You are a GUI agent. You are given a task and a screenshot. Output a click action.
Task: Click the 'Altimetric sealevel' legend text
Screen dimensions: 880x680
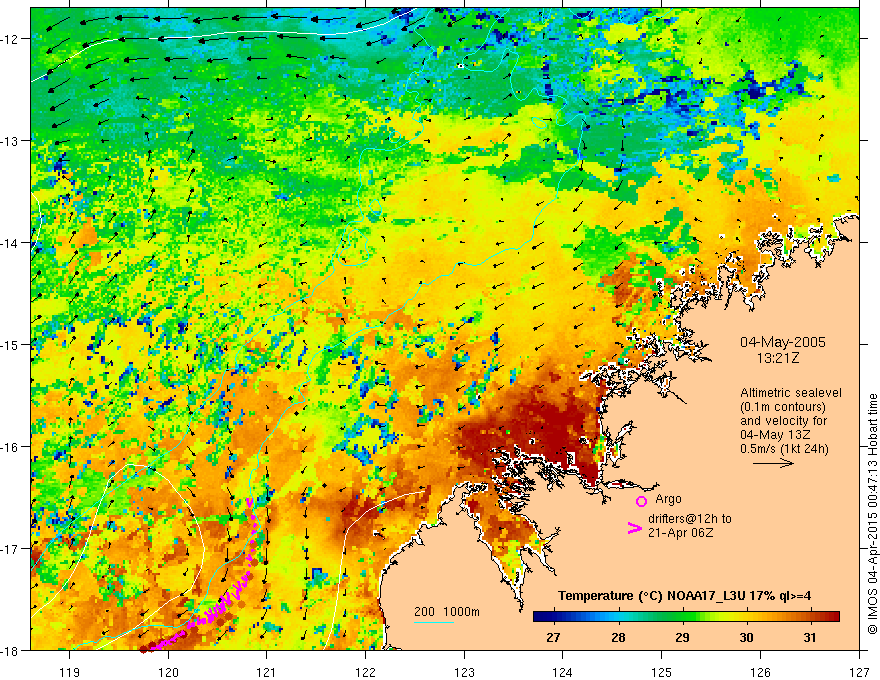tap(790, 393)
